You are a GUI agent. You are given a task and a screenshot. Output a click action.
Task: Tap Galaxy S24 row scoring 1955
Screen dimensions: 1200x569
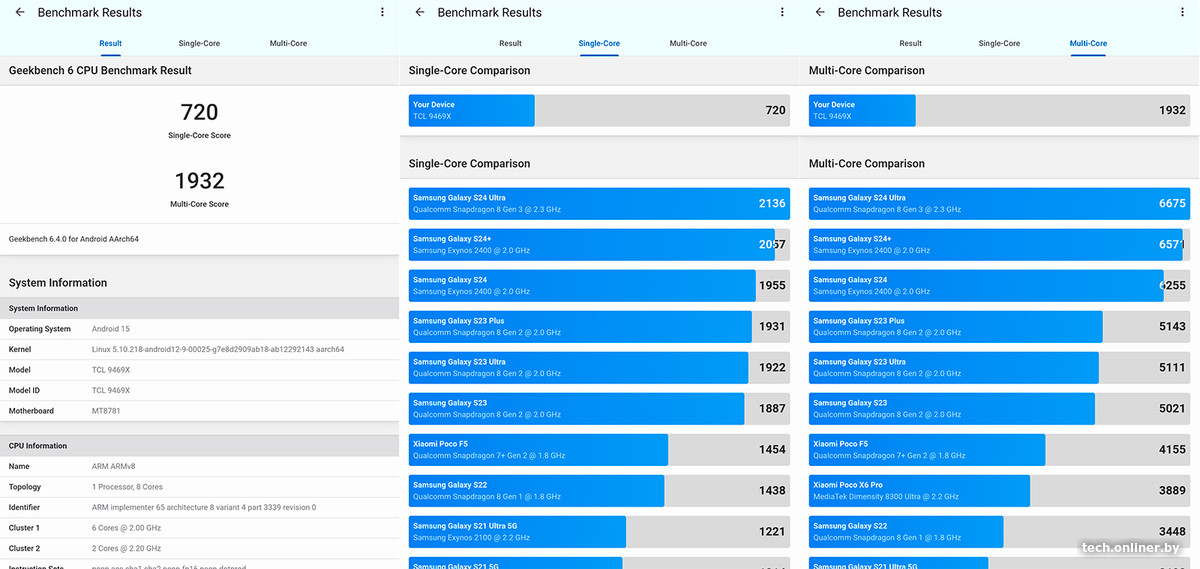pyautogui.click(x=599, y=285)
